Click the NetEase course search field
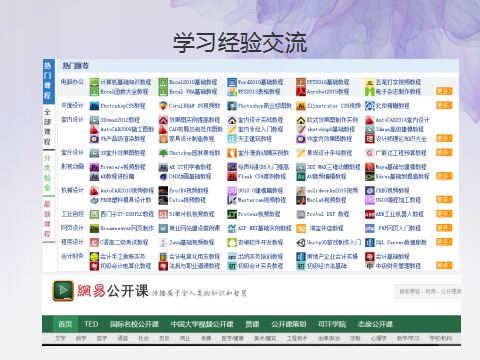The height and width of the screenshot is (360, 480). pos(428,291)
